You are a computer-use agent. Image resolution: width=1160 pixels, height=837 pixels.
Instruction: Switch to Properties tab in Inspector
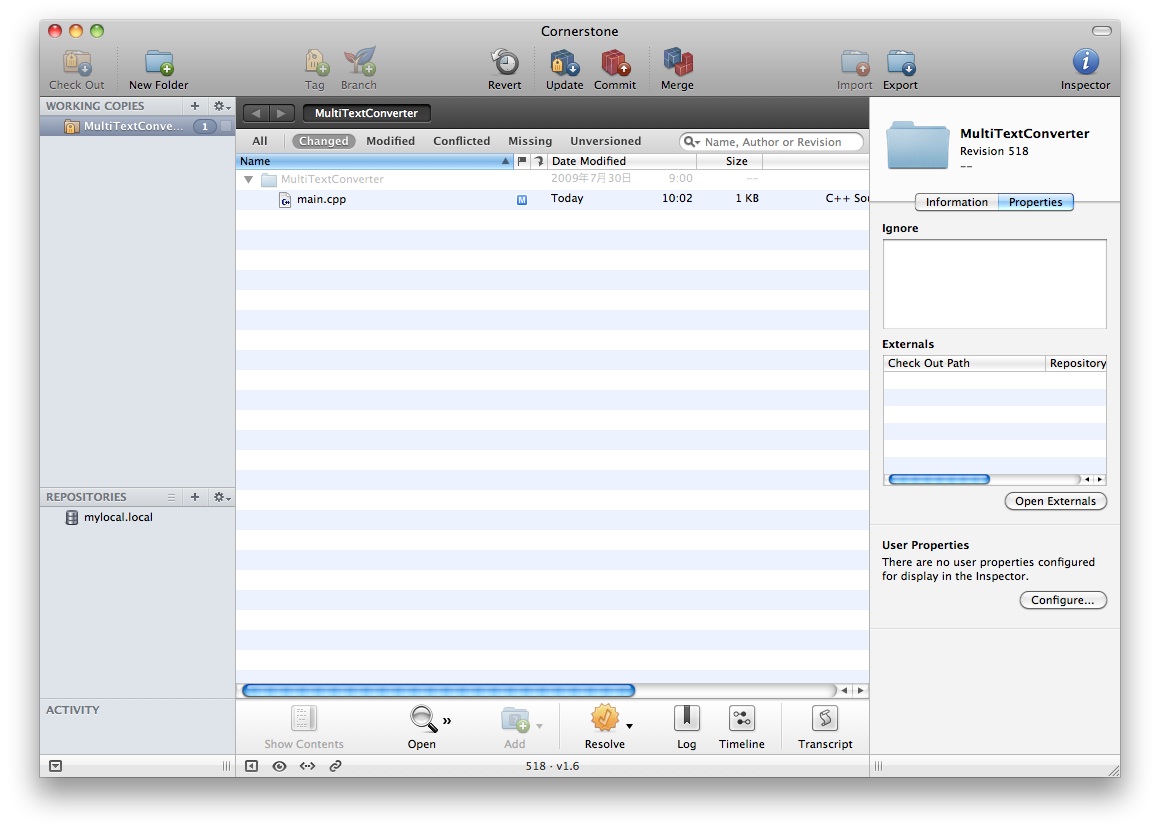pyautogui.click(x=1035, y=202)
